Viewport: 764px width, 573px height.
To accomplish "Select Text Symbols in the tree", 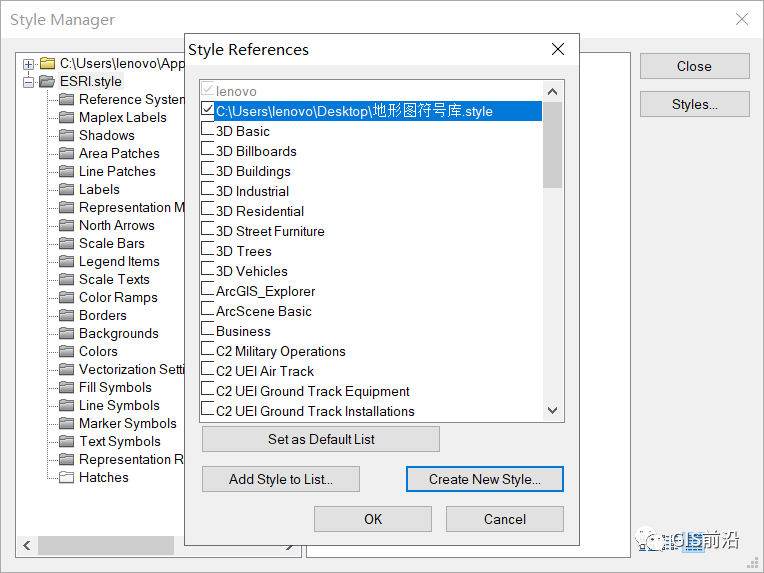I will (119, 441).
